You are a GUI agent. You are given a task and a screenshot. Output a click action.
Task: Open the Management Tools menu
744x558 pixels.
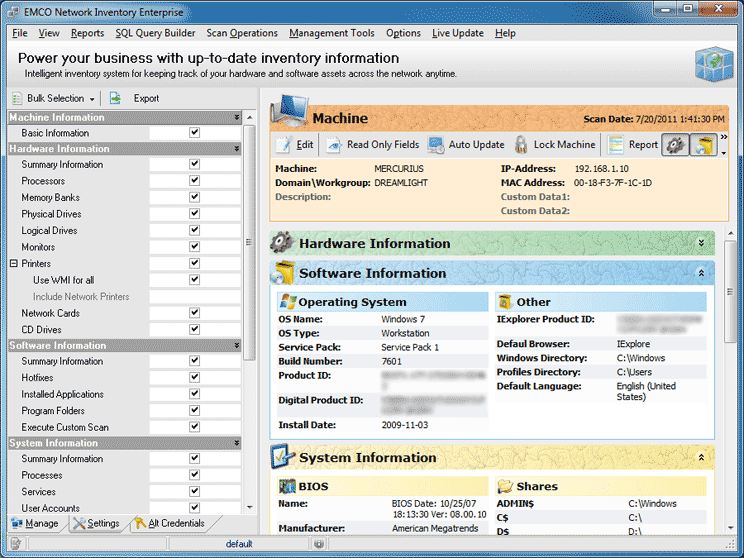pyautogui.click(x=332, y=33)
